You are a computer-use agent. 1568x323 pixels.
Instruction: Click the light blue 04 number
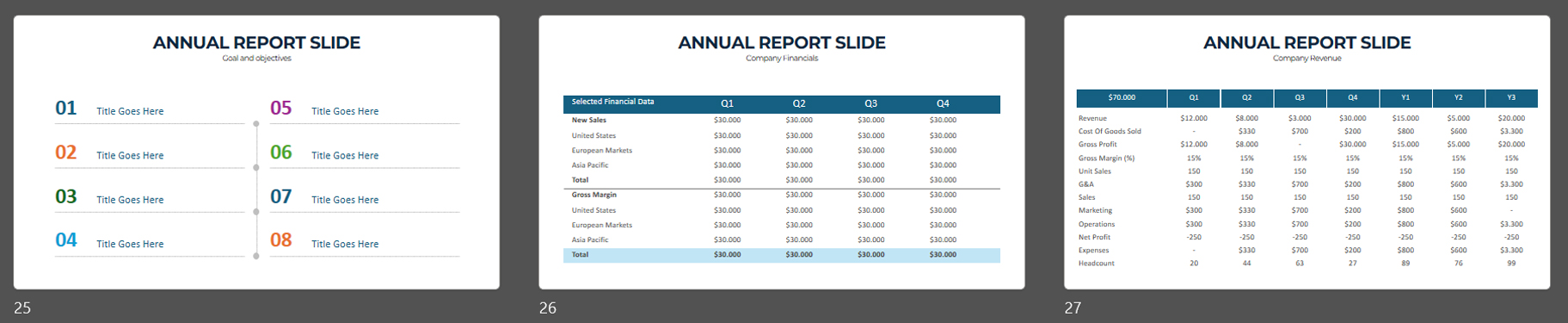[66, 239]
